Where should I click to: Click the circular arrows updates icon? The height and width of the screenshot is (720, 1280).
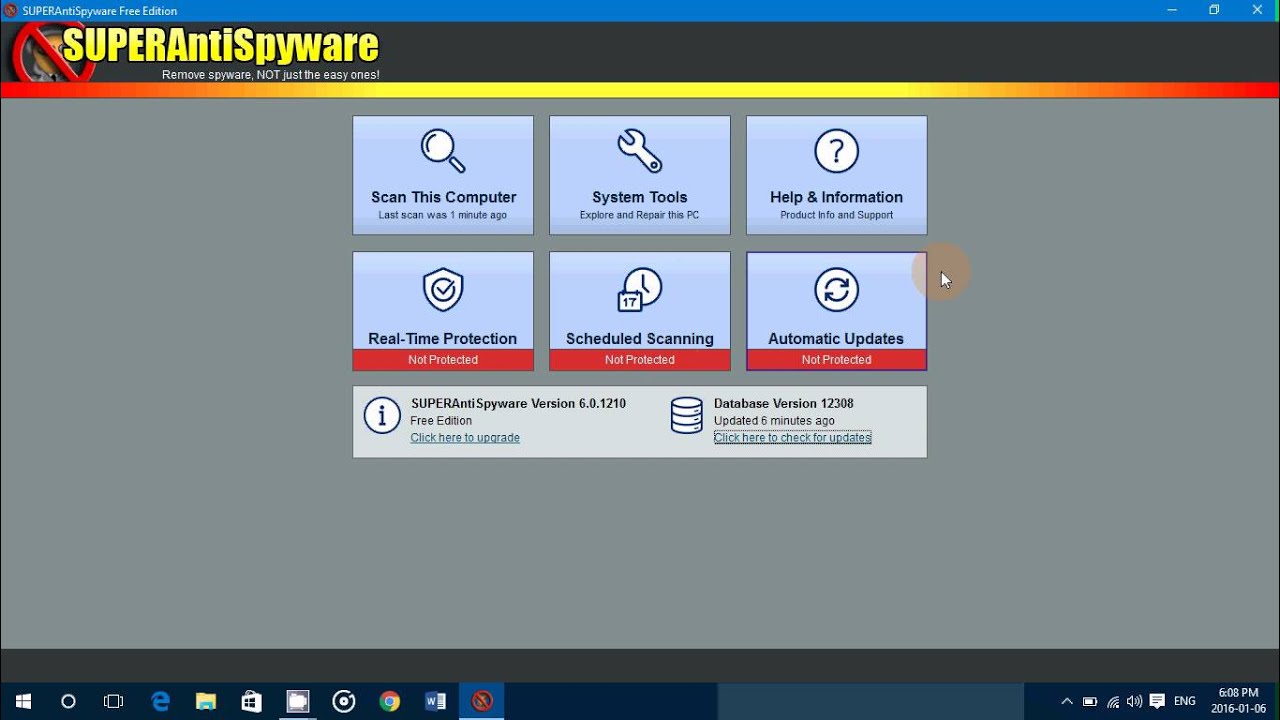point(837,290)
